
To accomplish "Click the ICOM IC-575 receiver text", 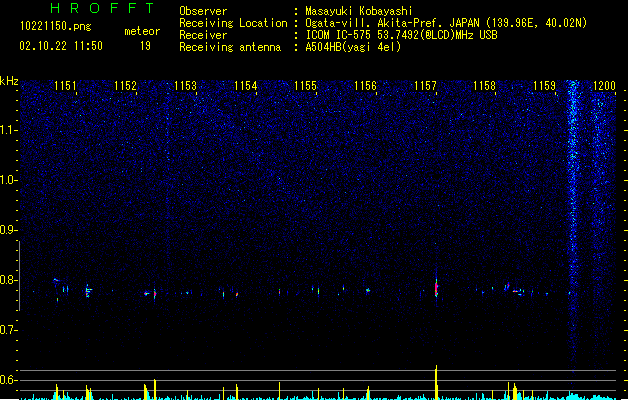I will 401,35.
